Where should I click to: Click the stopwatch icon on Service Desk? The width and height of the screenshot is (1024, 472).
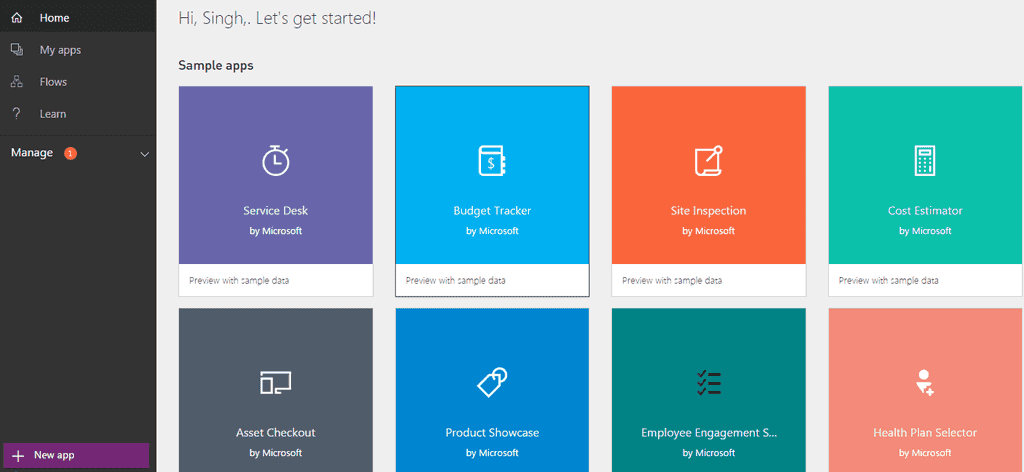[276, 160]
